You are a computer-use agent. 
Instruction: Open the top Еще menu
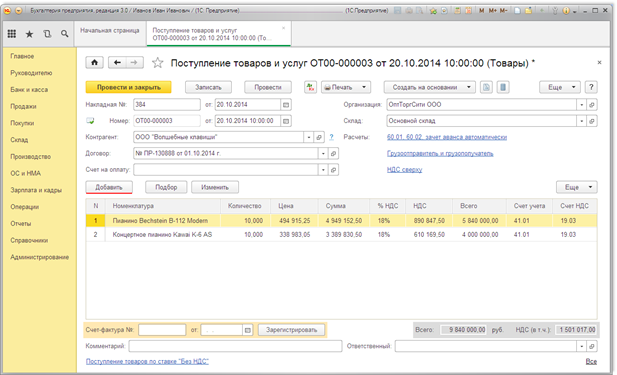(559, 87)
